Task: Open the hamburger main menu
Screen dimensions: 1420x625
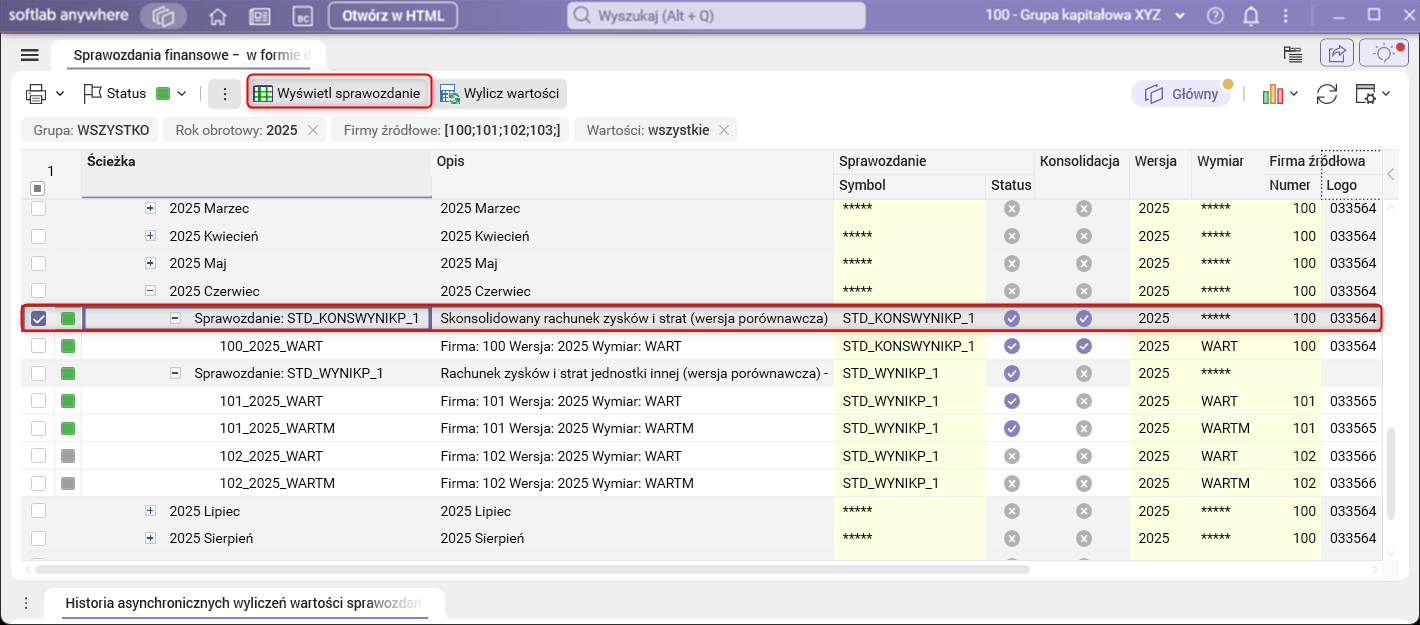Action: coord(29,55)
